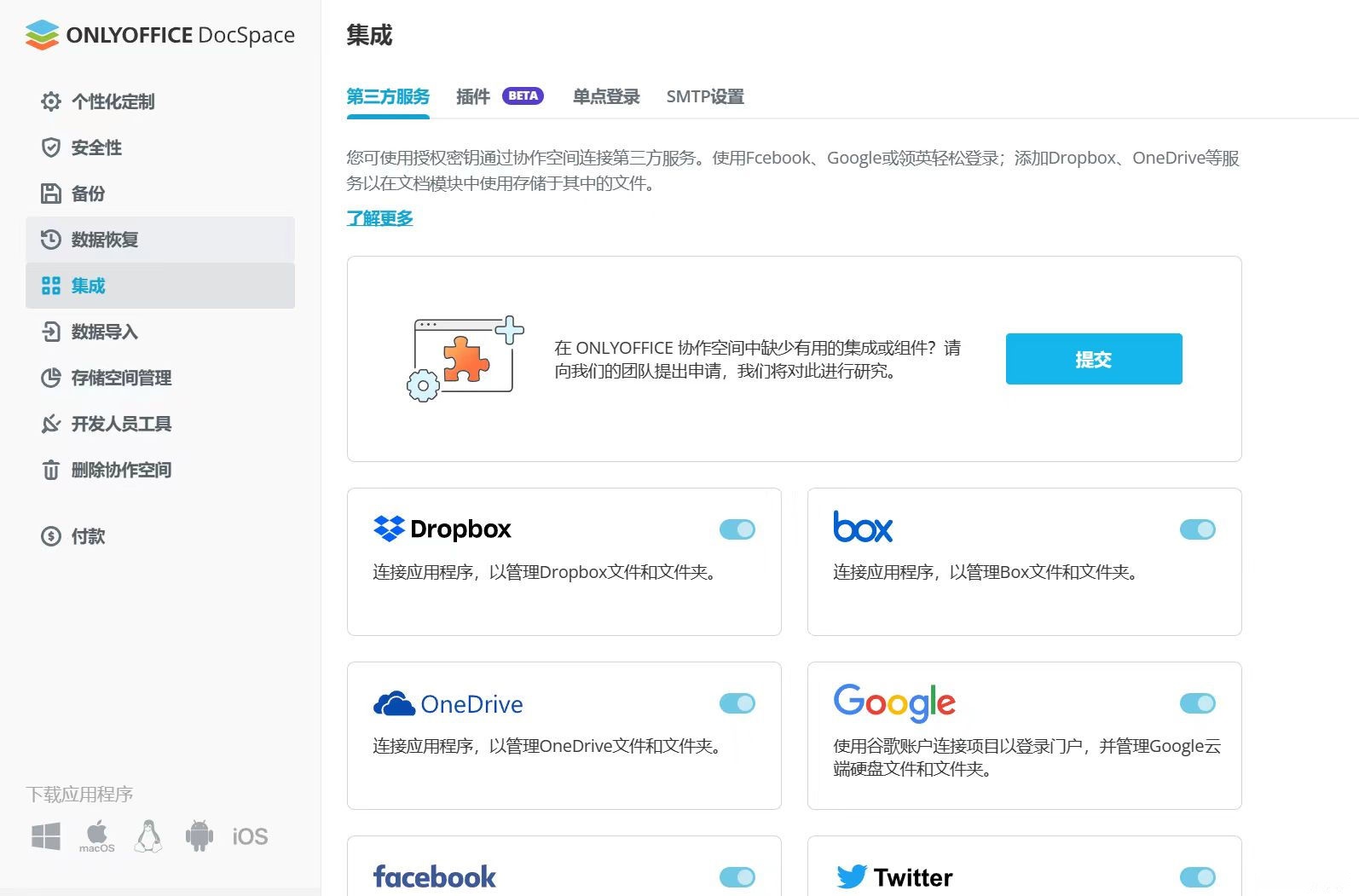
Task: Download the Android mobile app
Action: click(200, 836)
